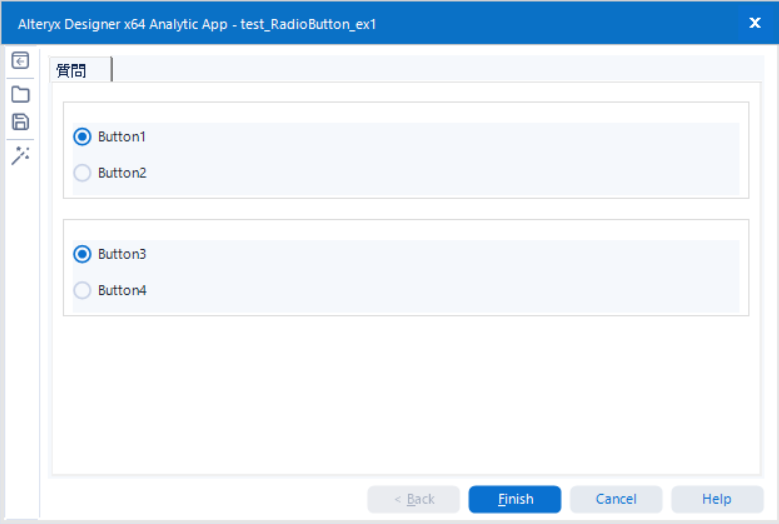
Task: Open Help for the analytic app
Action: [717, 499]
